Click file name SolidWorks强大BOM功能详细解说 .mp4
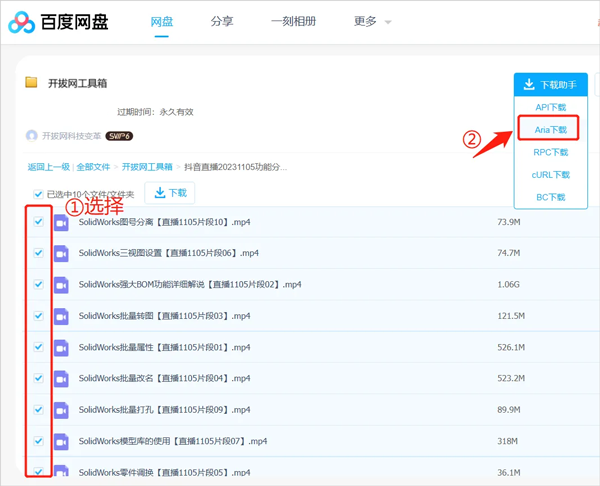This screenshot has height=486, width=600. pyautogui.click(x=190, y=284)
